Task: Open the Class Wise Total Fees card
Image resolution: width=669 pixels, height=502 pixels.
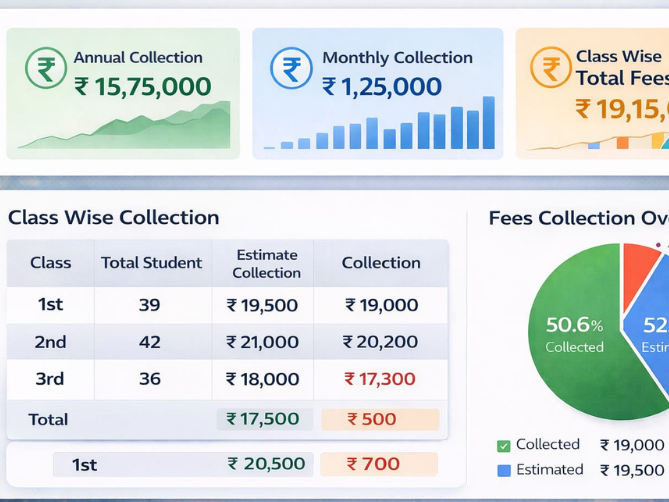Action: 592,93
